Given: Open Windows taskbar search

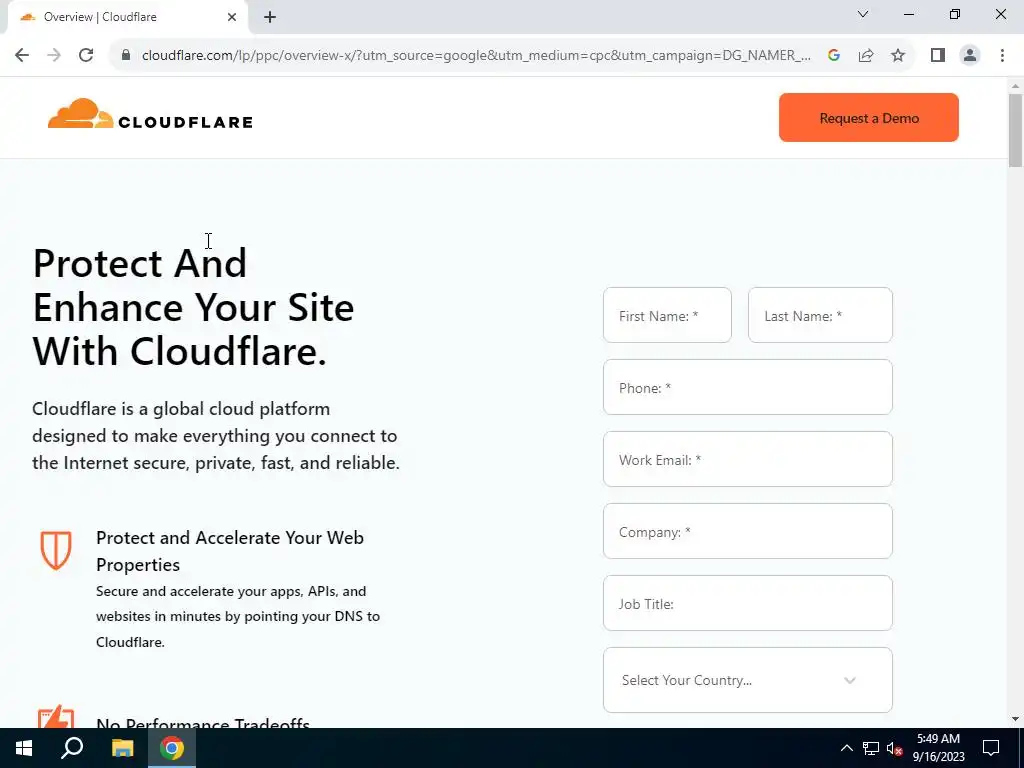Looking at the screenshot, I should 72,748.
